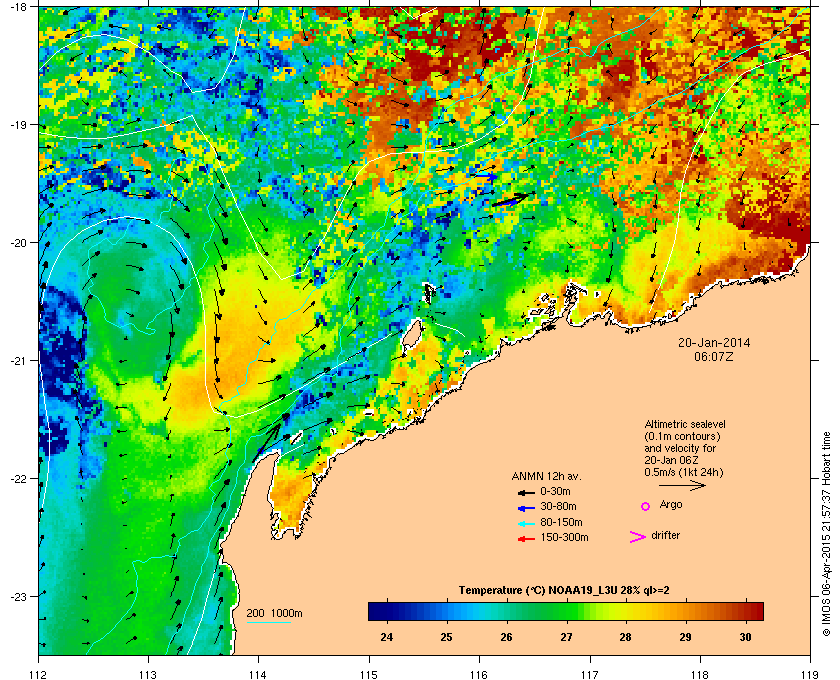This screenshot has width=840, height=680.
Task: Click the latitude axis label -22
Action: 18,478
